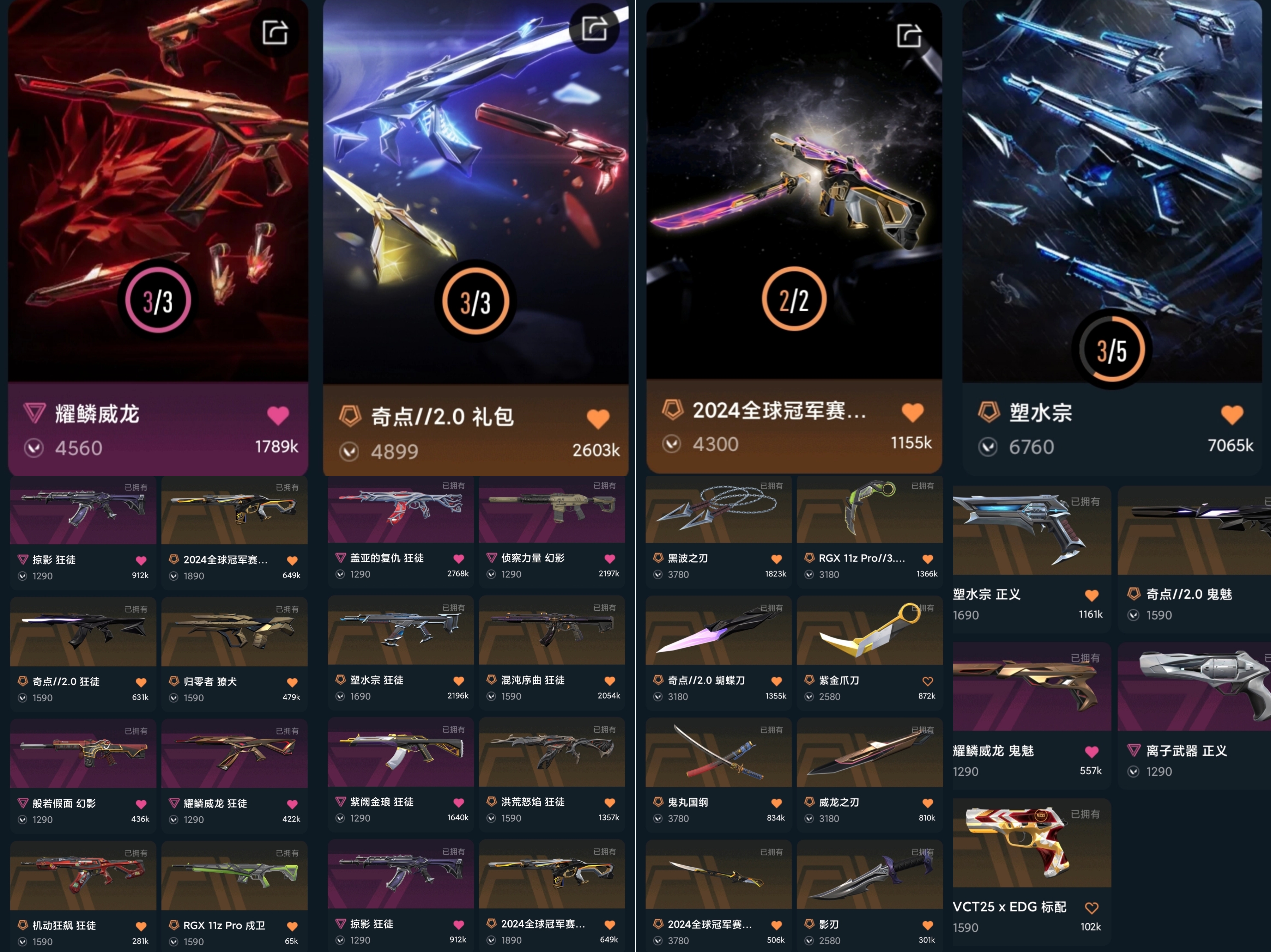Image resolution: width=1271 pixels, height=952 pixels.
Task: Toggle heart favorite on 塑水宗 bundle
Action: click(x=1232, y=414)
